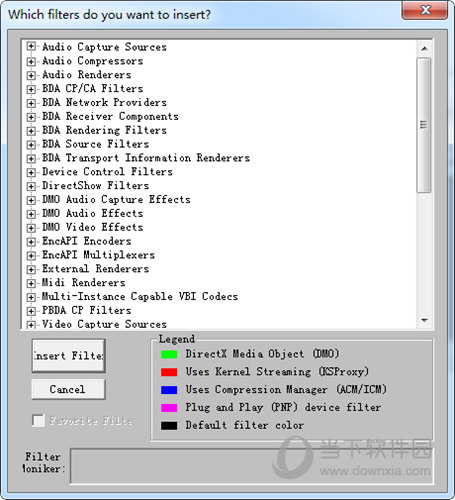Click the Insert Filter button
This screenshot has width=455, height=500.
[x=69, y=356]
